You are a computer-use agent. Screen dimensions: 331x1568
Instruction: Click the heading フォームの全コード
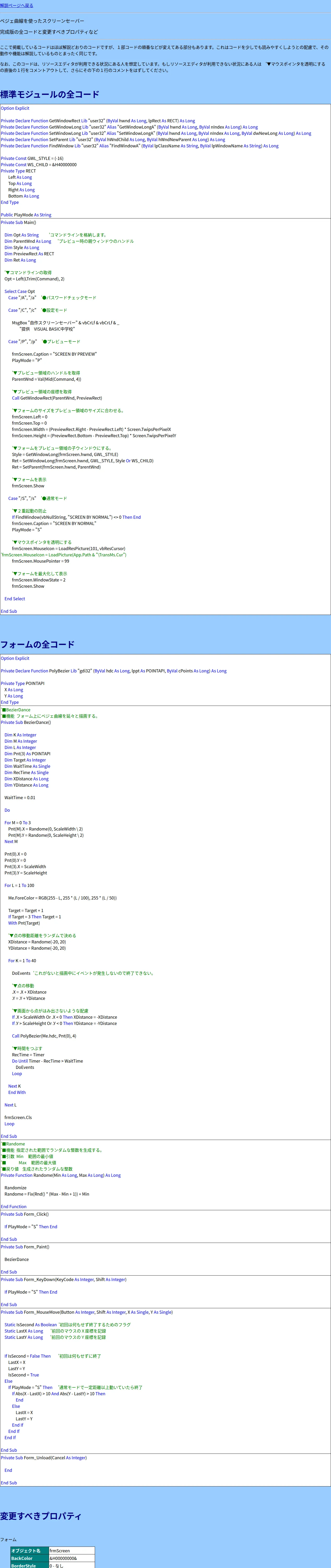[37, 645]
